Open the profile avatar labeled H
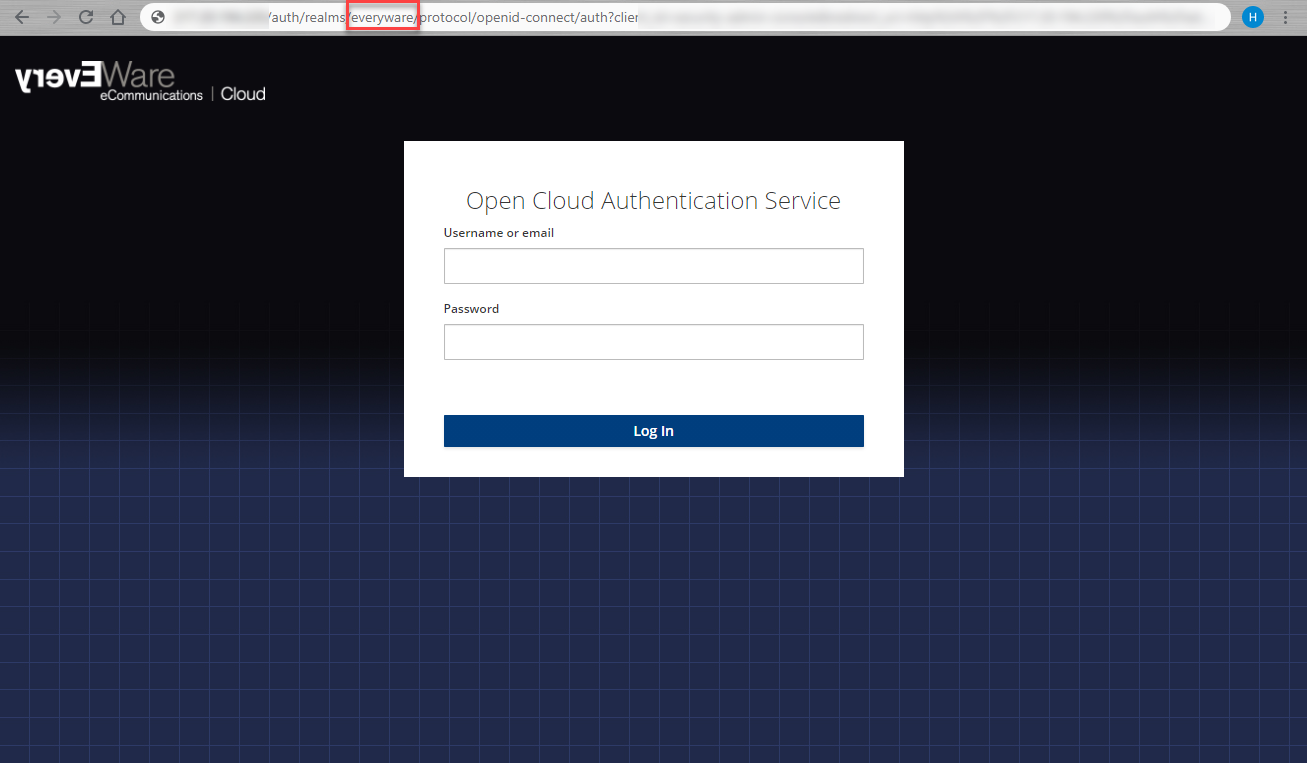Screen dimensions: 1307x763 tap(1252, 17)
